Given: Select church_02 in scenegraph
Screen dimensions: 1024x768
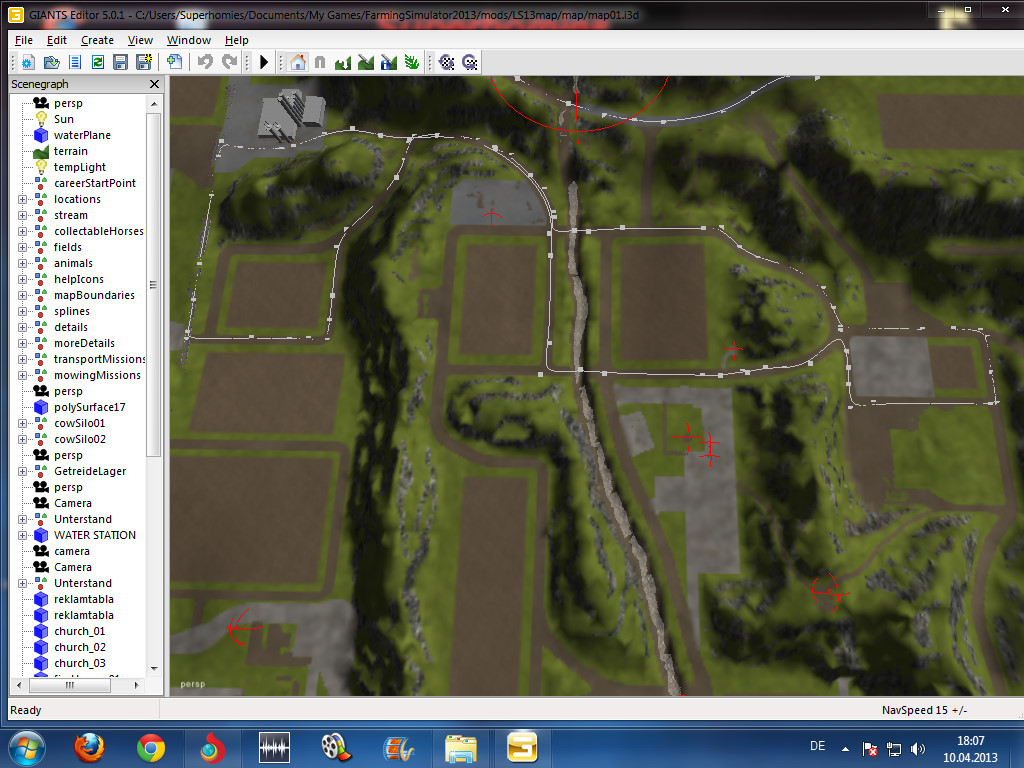Looking at the screenshot, I should click(x=80, y=647).
